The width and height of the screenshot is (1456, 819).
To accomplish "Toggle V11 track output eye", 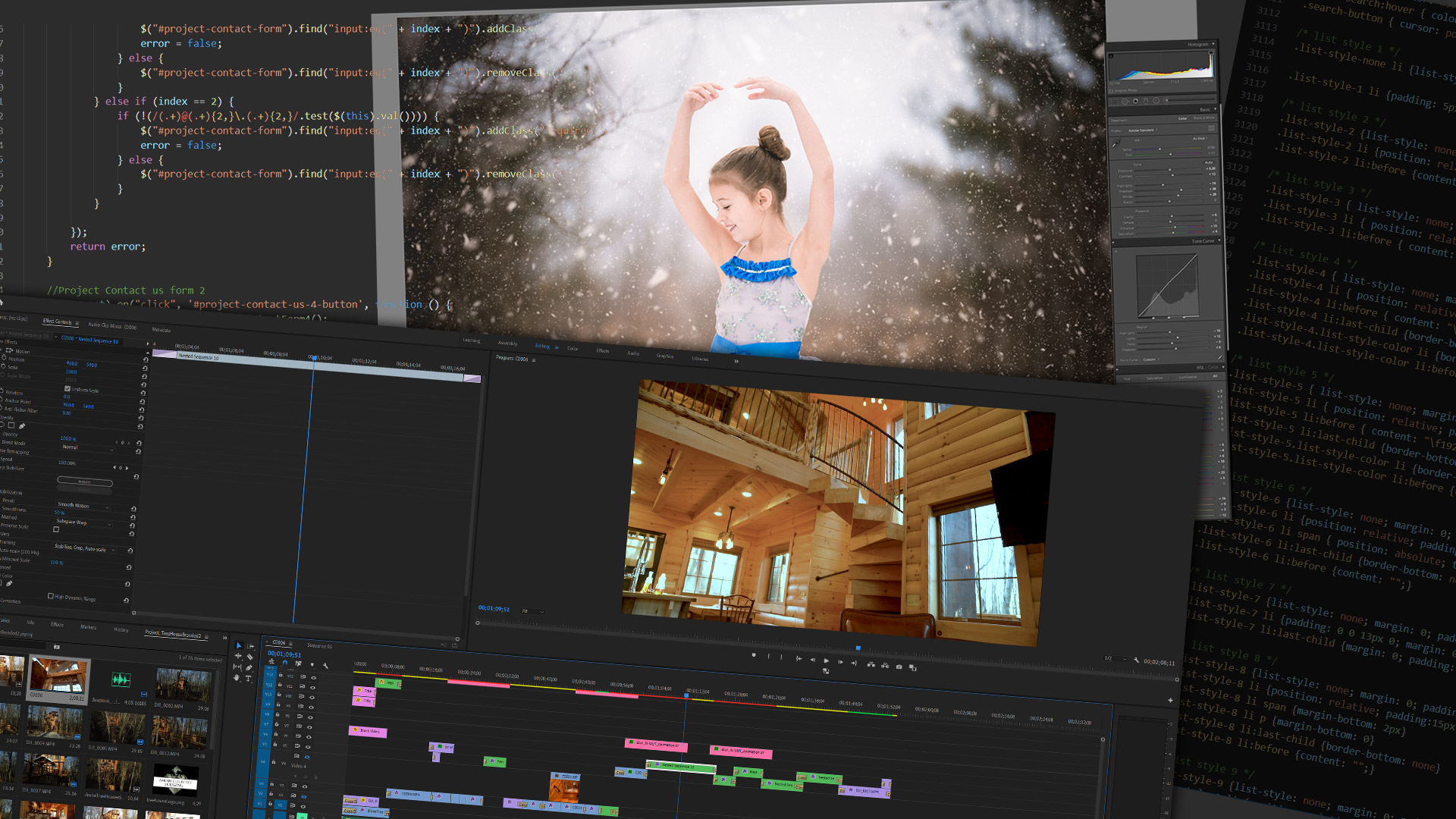I will click(312, 688).
